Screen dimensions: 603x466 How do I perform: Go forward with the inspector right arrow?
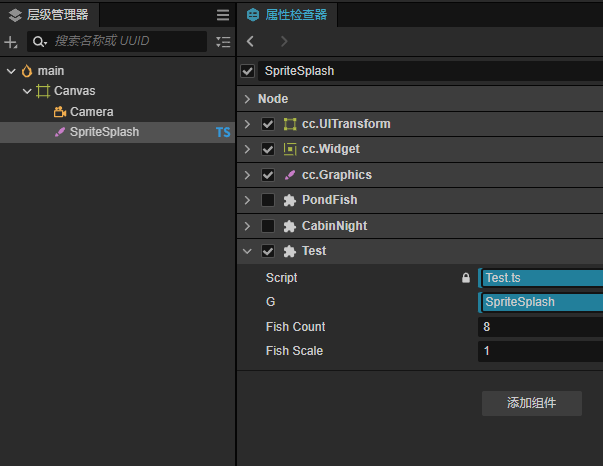point(284,41)
